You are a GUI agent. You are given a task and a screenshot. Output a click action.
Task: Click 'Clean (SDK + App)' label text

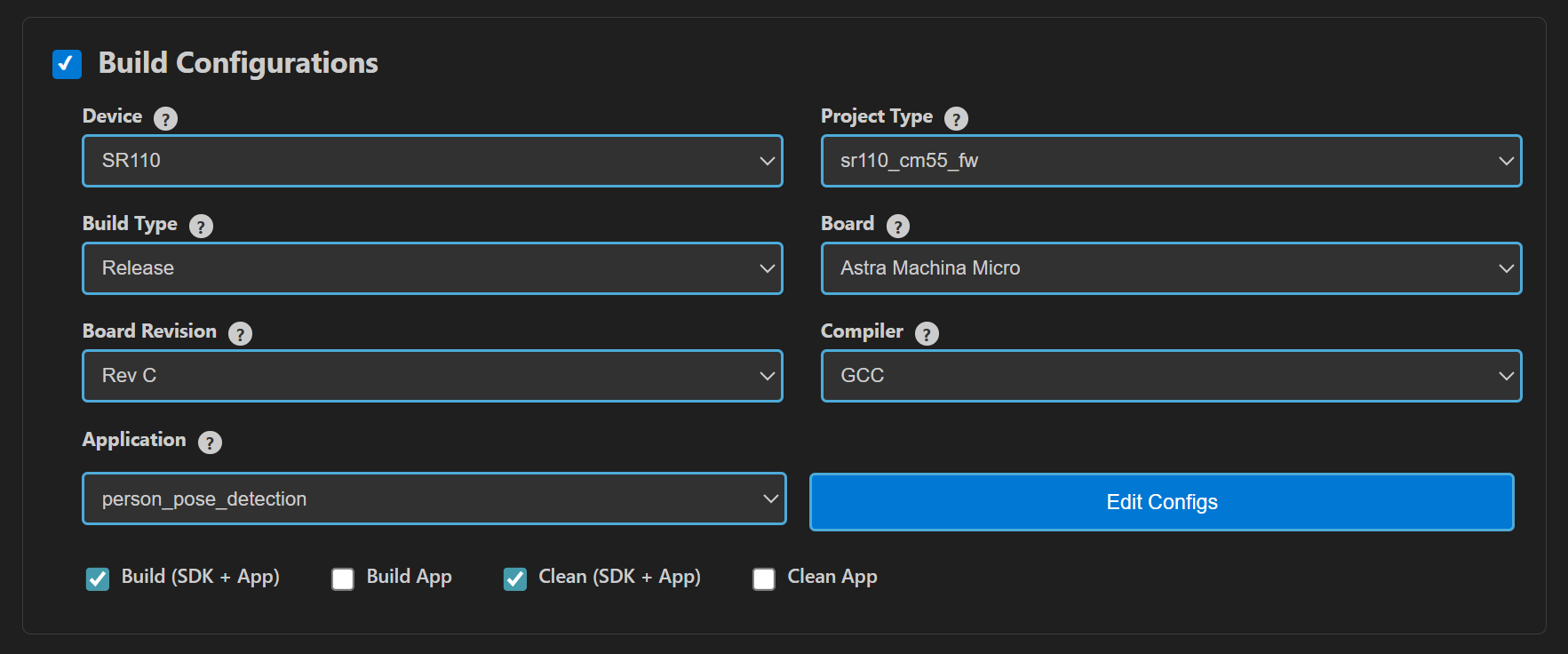620,577
